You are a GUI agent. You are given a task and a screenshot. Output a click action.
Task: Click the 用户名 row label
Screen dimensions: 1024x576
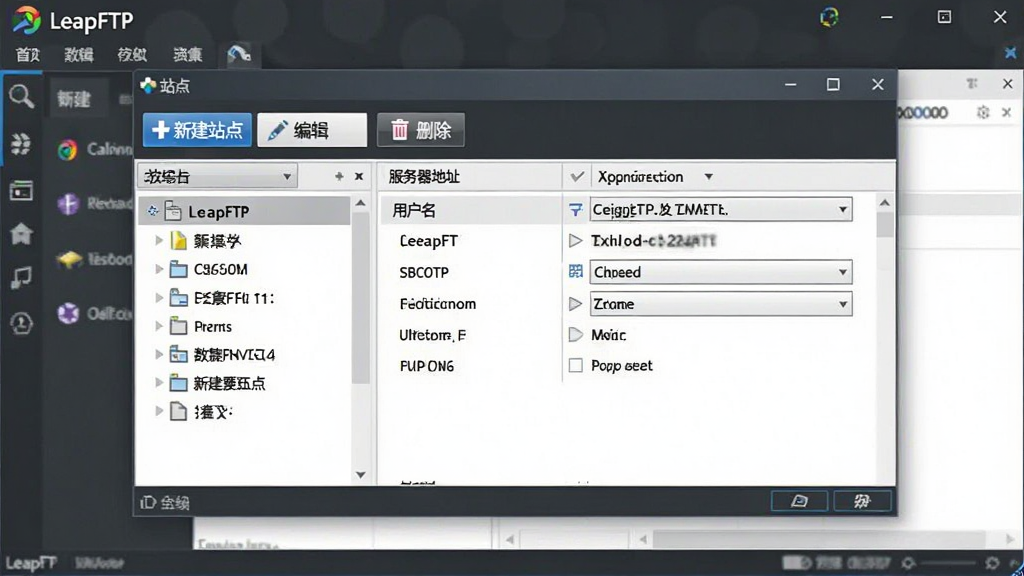coord(414,210)
